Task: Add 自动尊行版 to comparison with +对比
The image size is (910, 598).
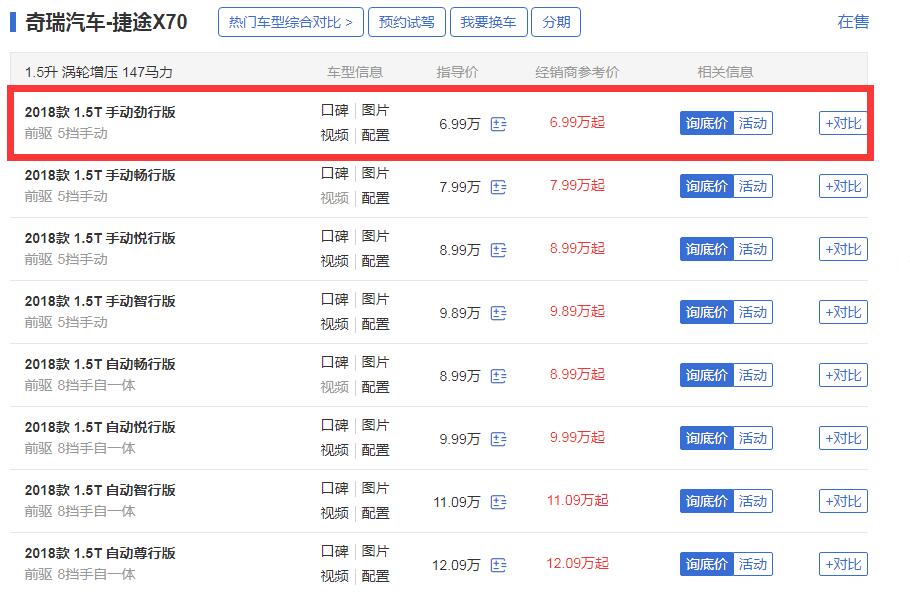Action: 843,564
